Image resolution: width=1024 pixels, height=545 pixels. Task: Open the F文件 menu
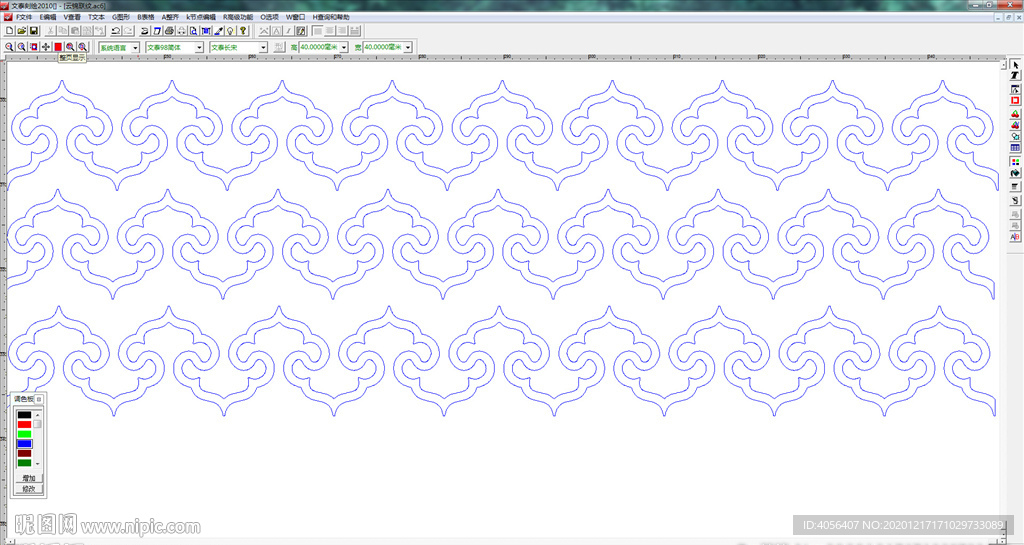23,17
